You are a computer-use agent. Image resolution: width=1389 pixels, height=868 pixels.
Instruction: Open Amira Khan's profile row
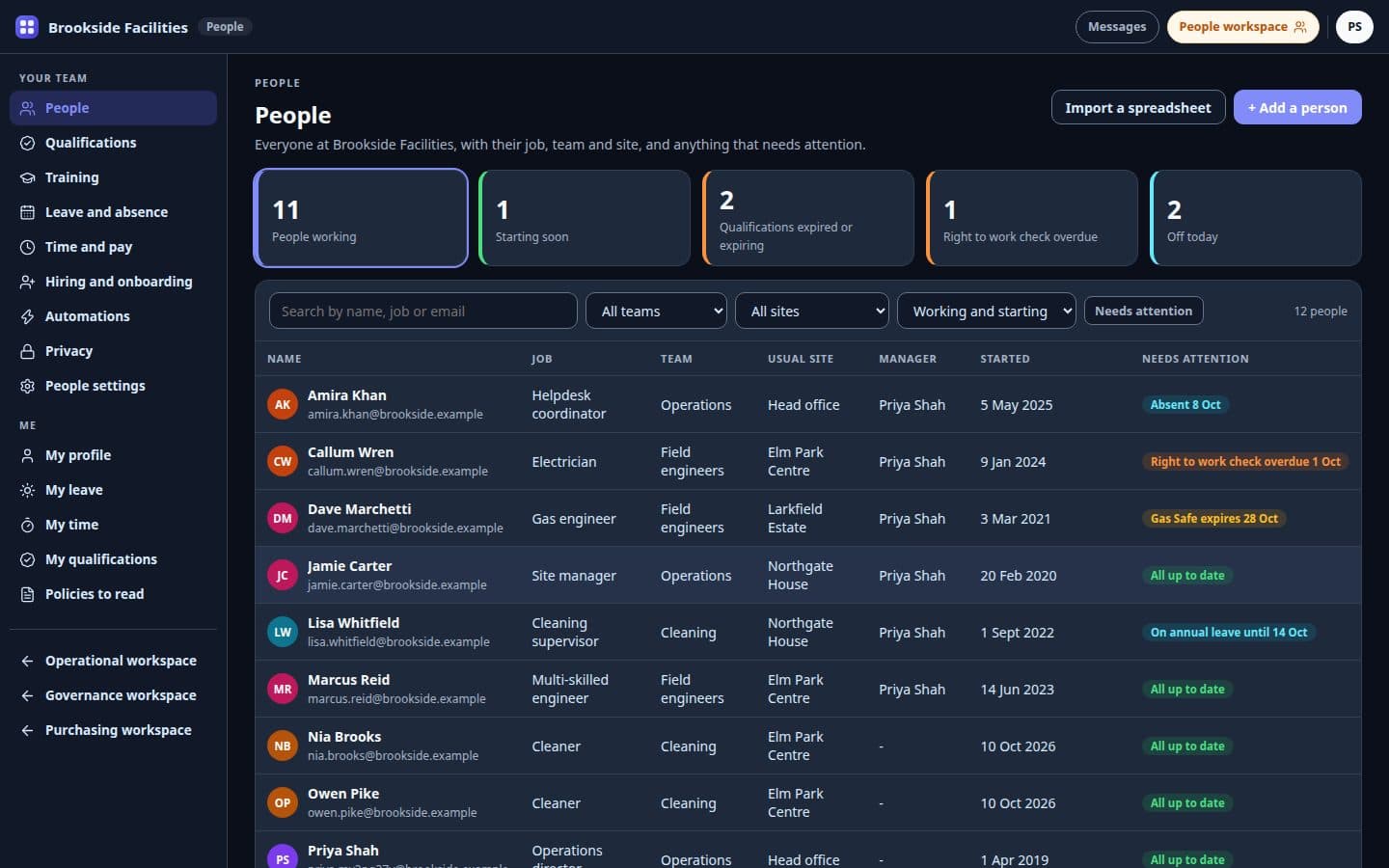tap(808, 404)
